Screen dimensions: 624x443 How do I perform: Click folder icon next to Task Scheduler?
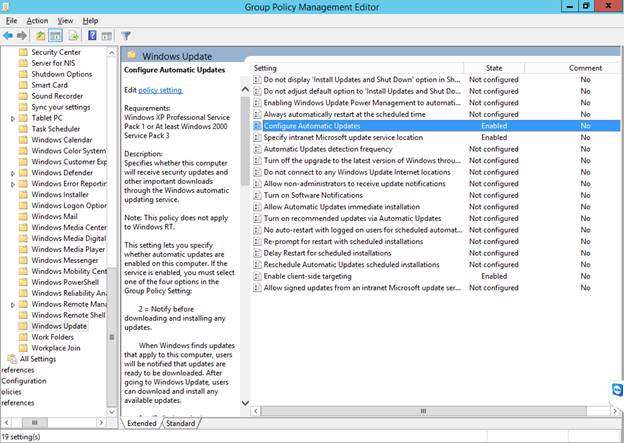[23, 129]
